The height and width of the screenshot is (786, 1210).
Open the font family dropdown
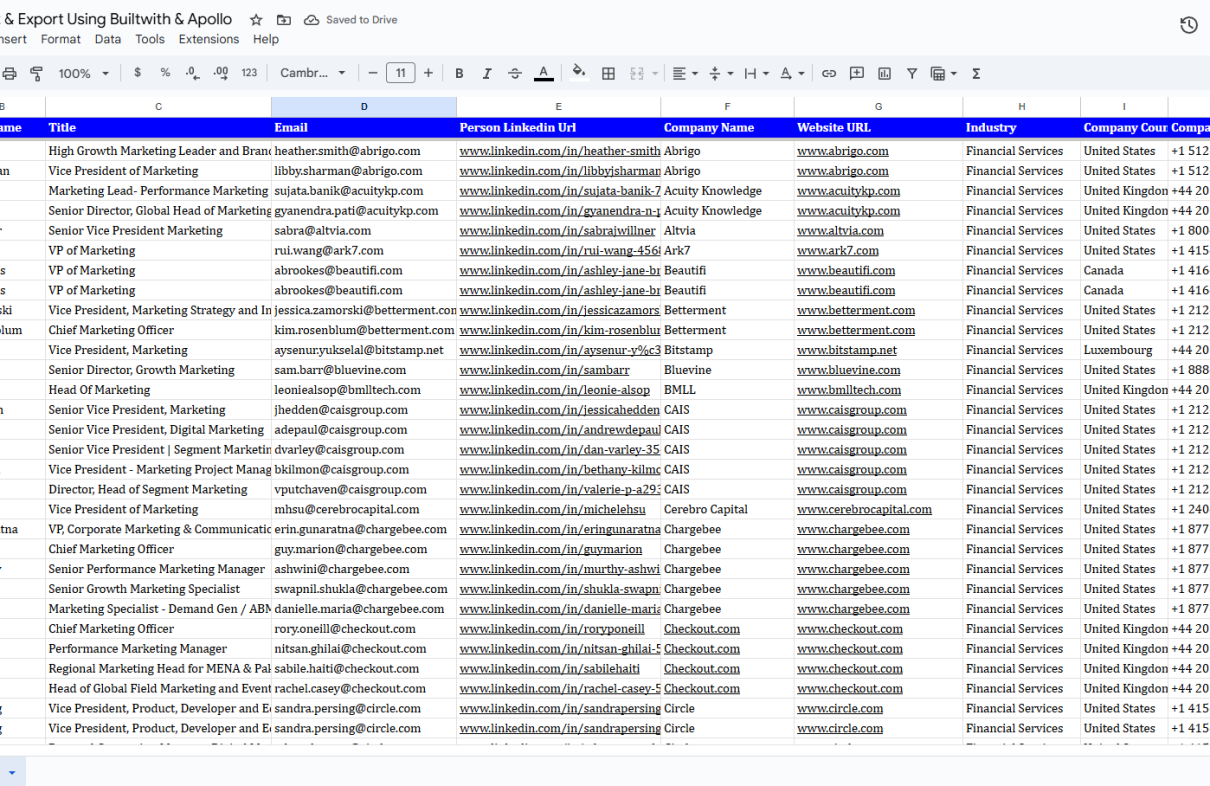[313, 73]
